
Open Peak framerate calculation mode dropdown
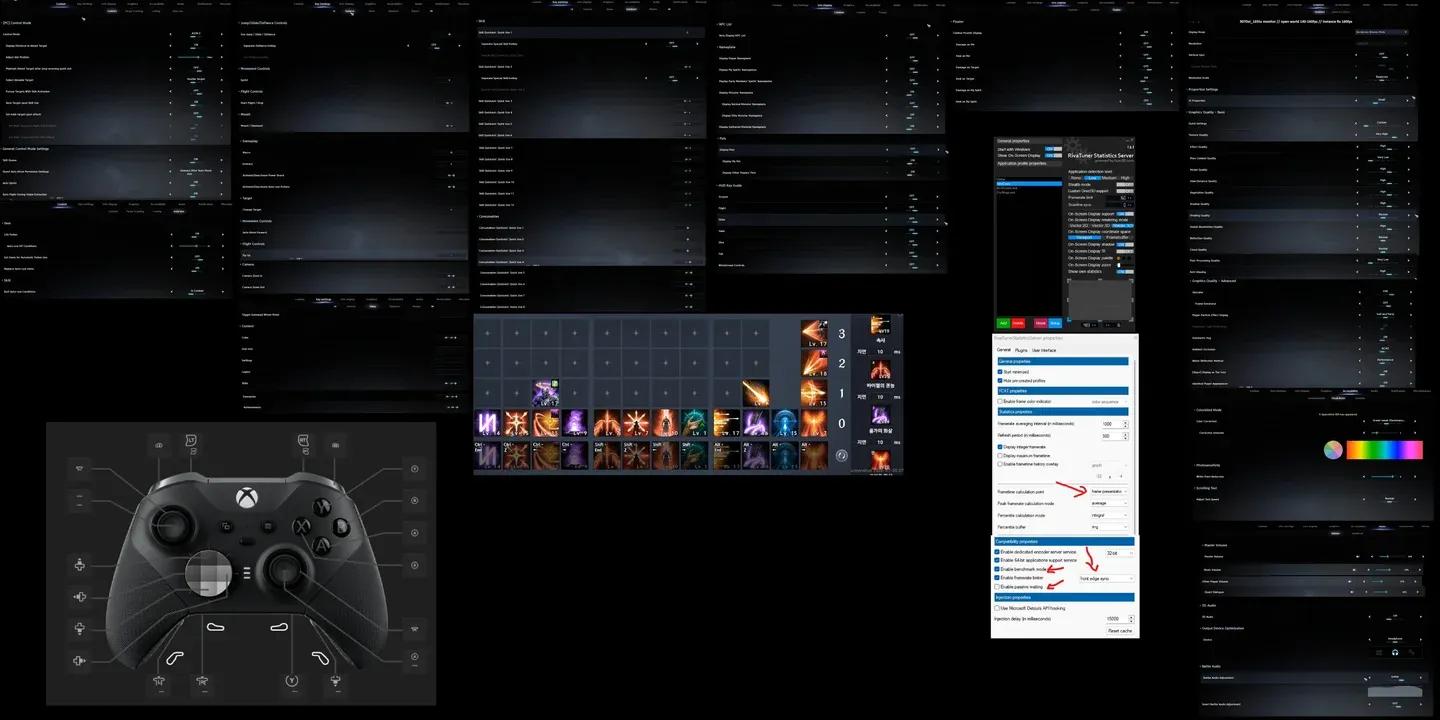1109,503
